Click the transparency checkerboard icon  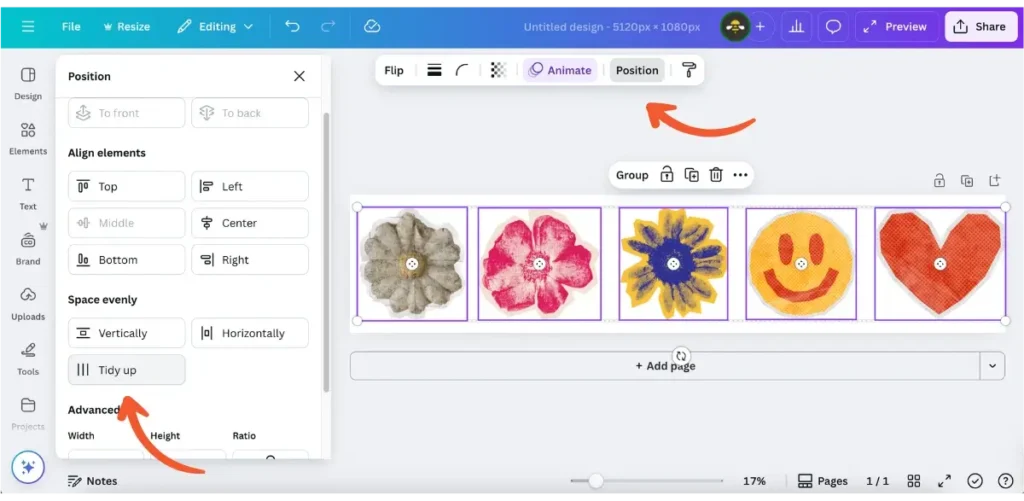coord(498,70)
